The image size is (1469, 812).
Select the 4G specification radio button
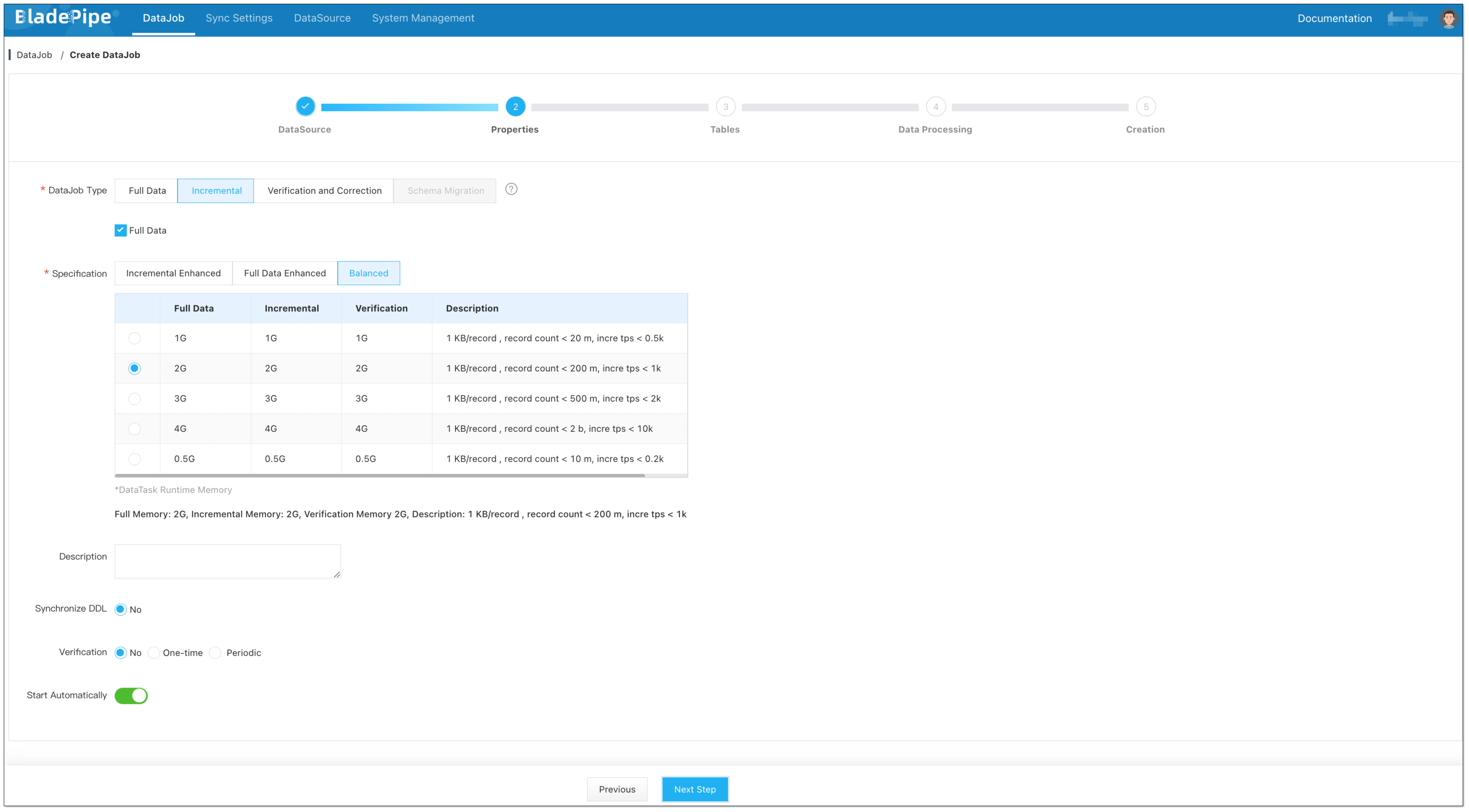click(x=135, y=428)
